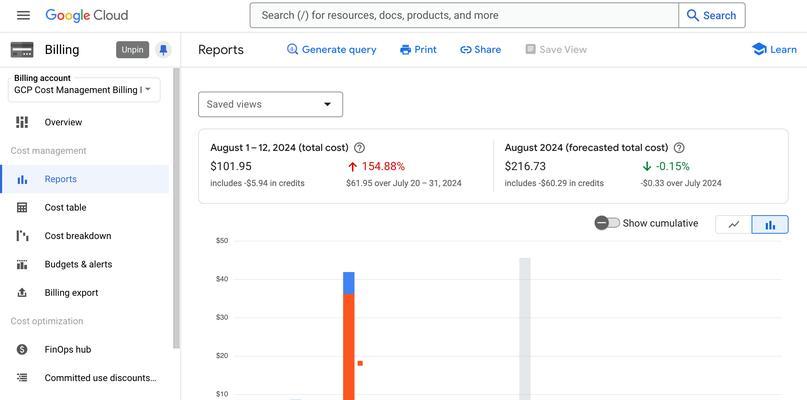Click the Print button

(418, 49)
